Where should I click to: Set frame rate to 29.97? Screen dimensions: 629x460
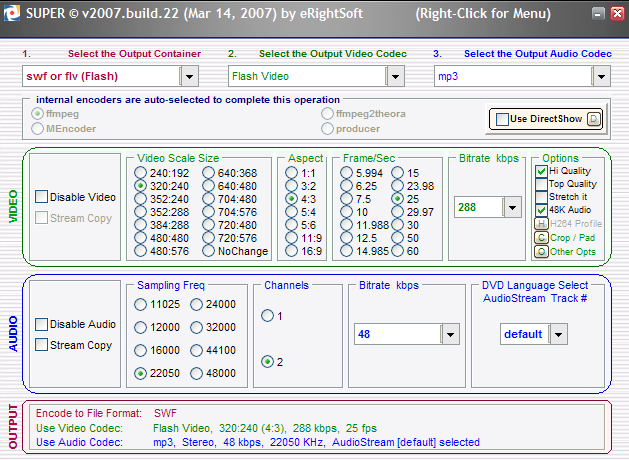(x=397, y=213)
